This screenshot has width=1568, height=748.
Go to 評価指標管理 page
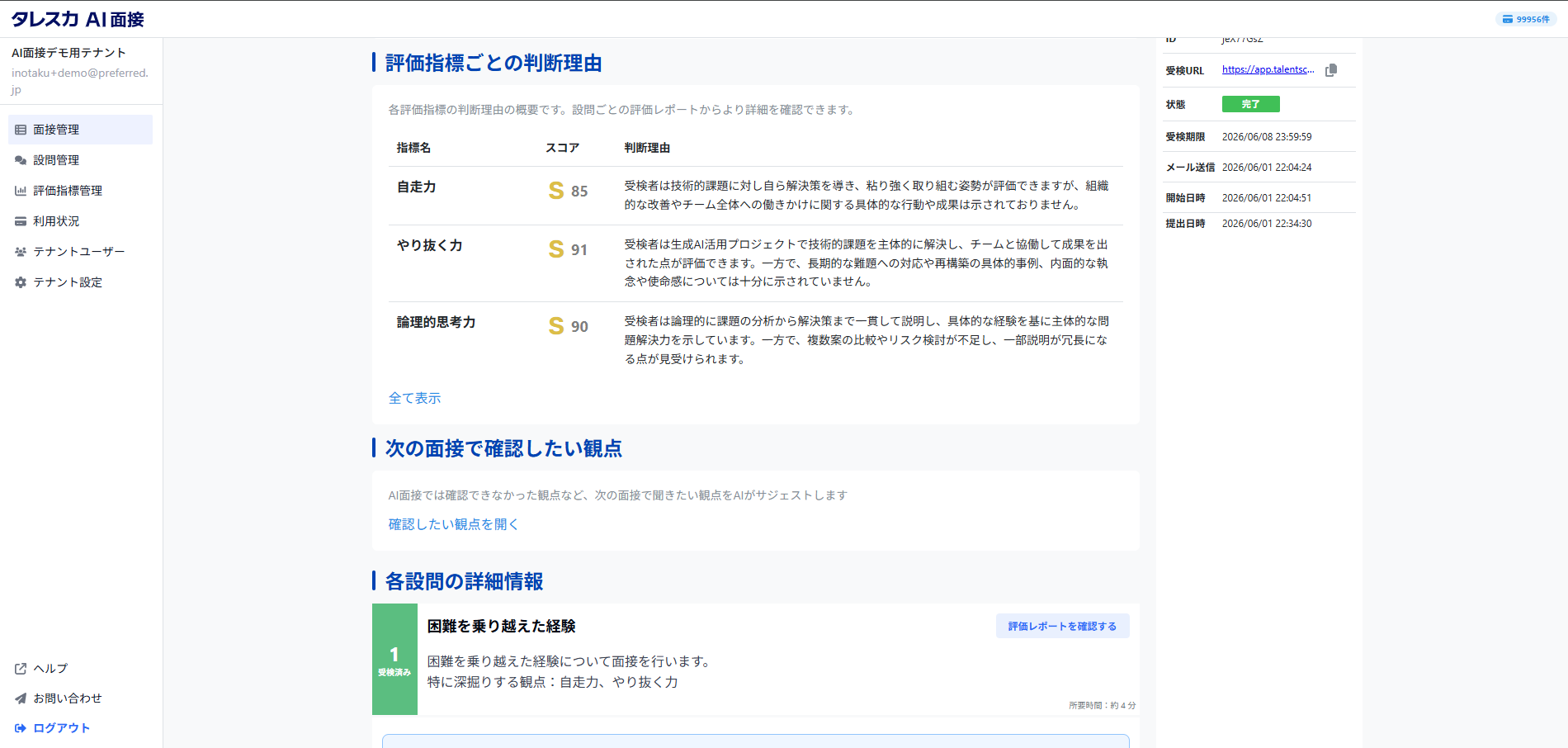click(x=80, y=191)
